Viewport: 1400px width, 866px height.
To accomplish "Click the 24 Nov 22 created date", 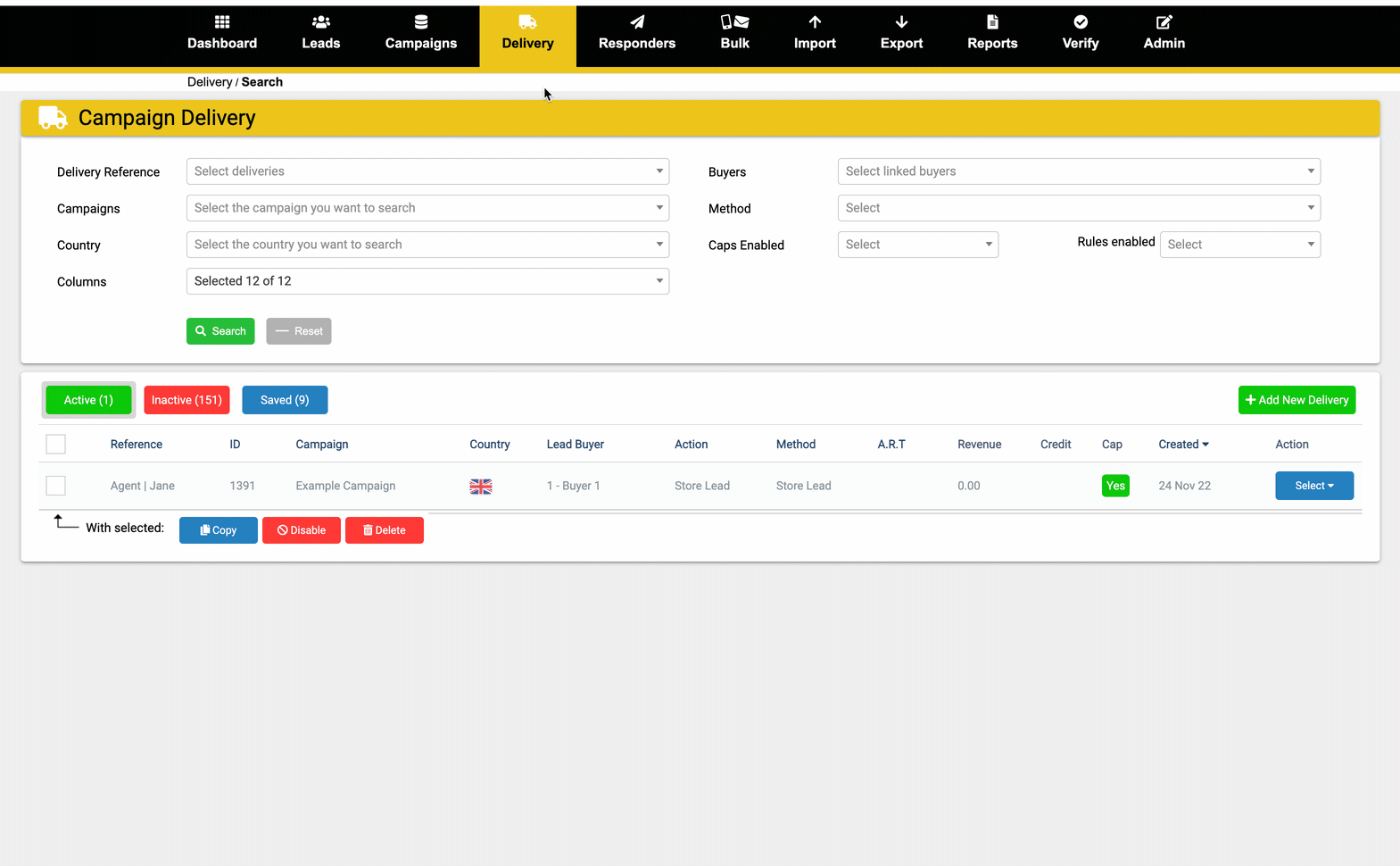I will [x=1185, y=486].
